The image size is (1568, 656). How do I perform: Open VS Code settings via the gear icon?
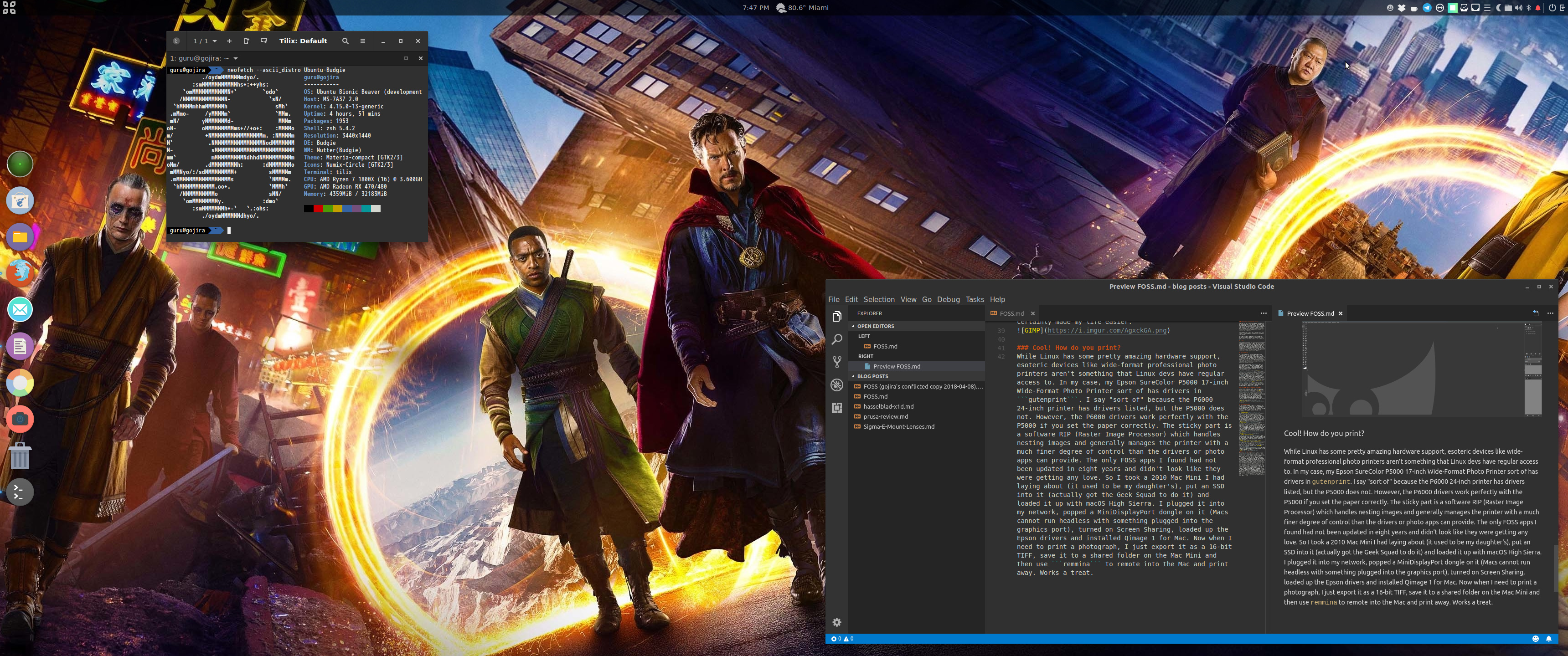[838, 623]
